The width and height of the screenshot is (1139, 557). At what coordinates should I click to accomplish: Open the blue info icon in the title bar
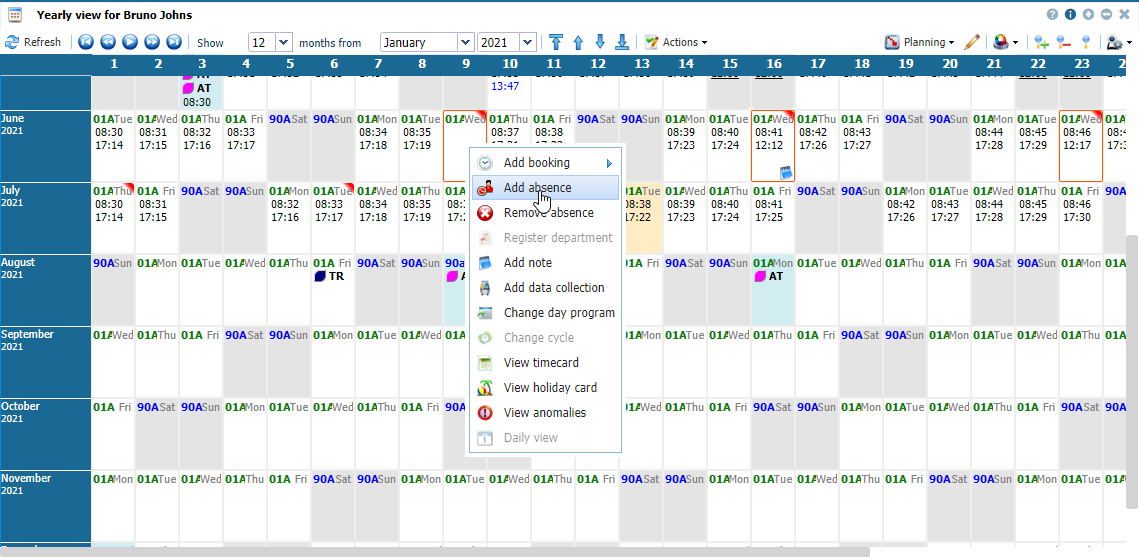coord(1070,15)
